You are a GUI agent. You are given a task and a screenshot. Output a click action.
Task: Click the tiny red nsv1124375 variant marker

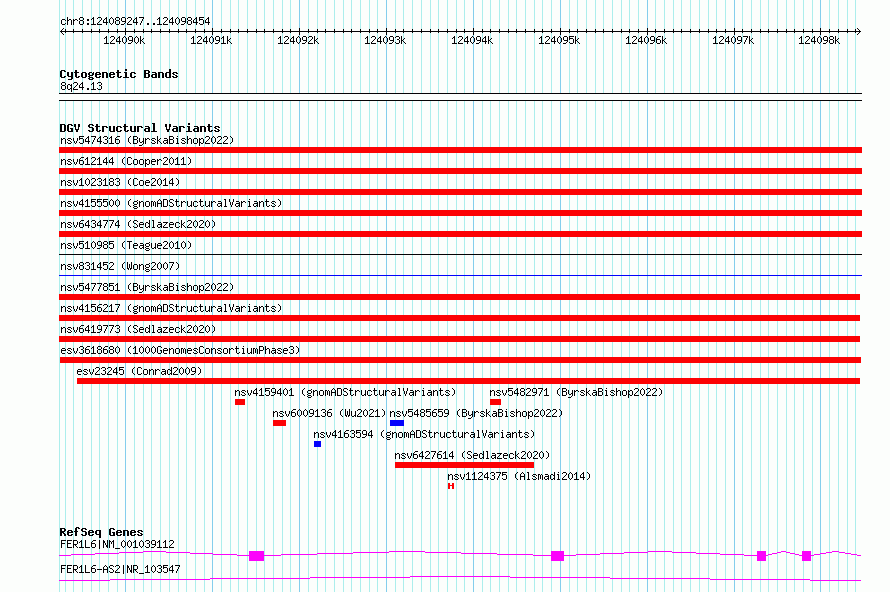coord(451,486)
